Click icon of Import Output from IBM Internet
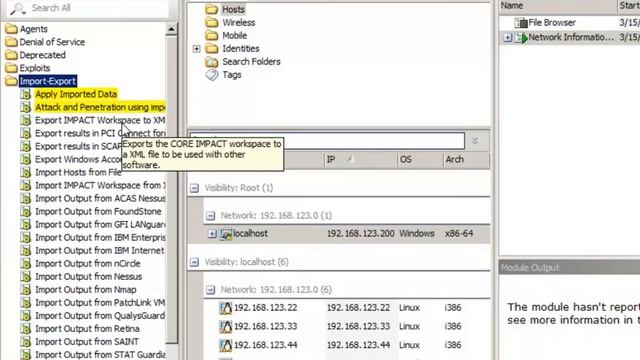The width and height of the screenshot is (640, 360). point(25,250)
